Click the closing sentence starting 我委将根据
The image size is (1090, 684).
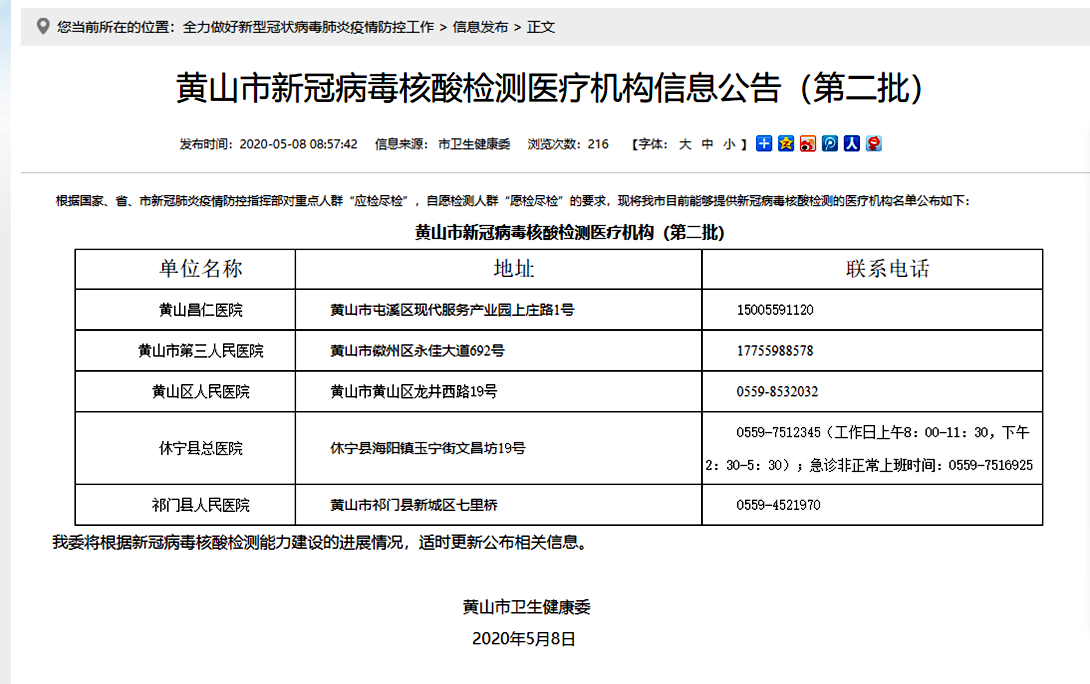point(322,543)
